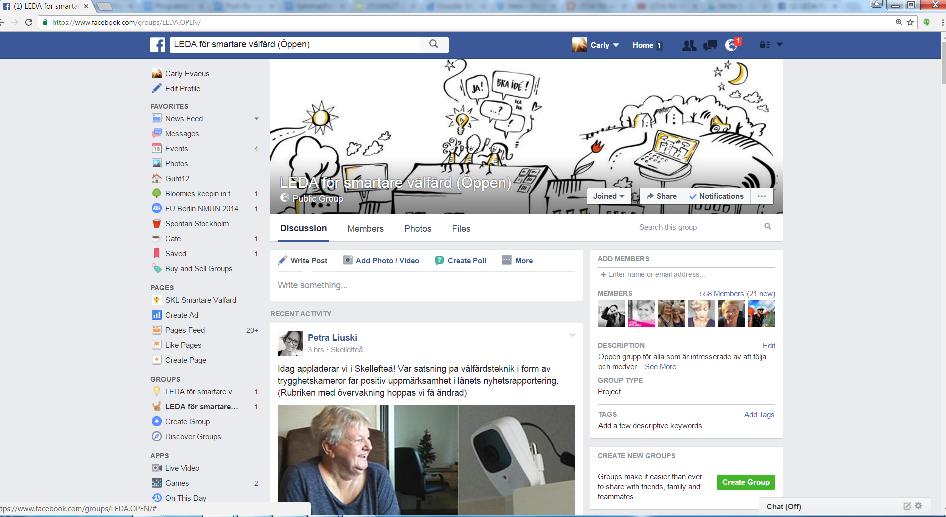This screenshot has width=946, height=517.
Task: Open the friend requests icon
Action: pos(689,45)
